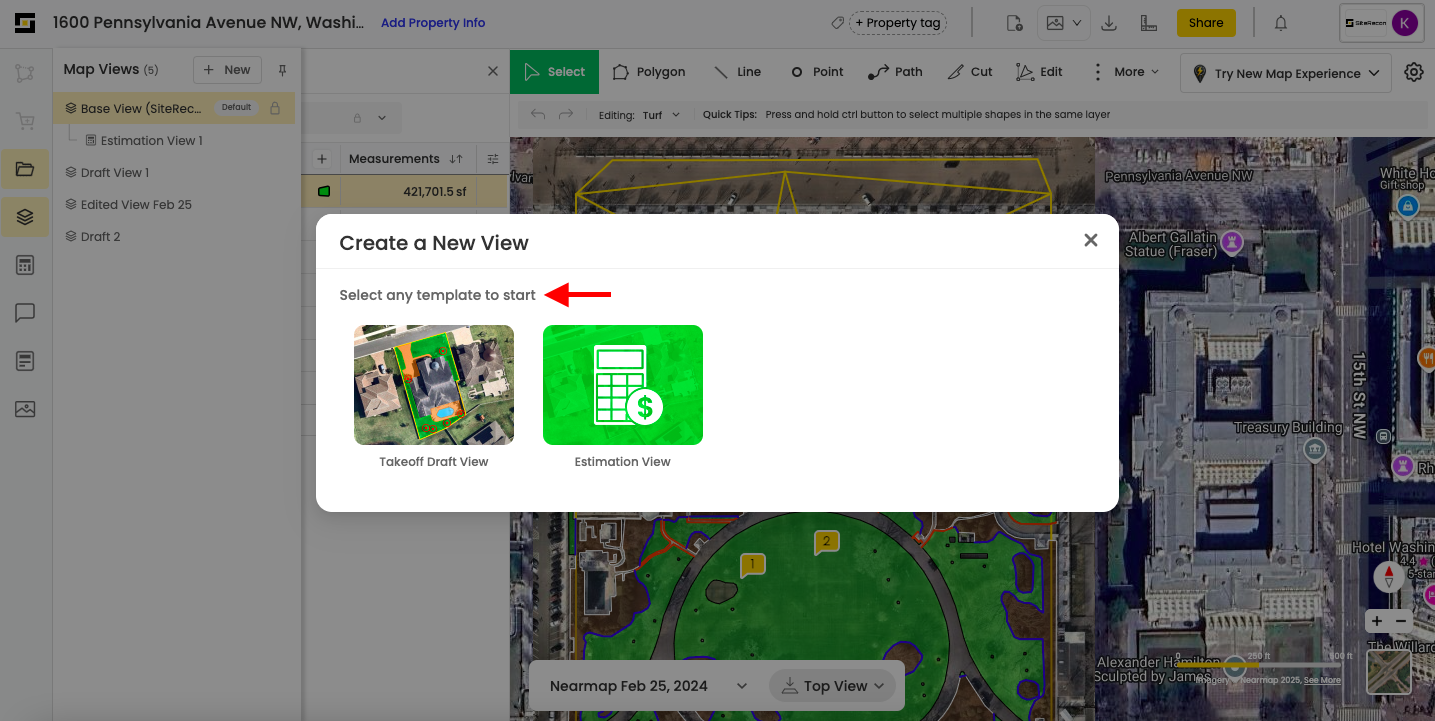Open the ruler measurement icon in header
Screen dimensions: 1435x721
(x=1149, y=23)
